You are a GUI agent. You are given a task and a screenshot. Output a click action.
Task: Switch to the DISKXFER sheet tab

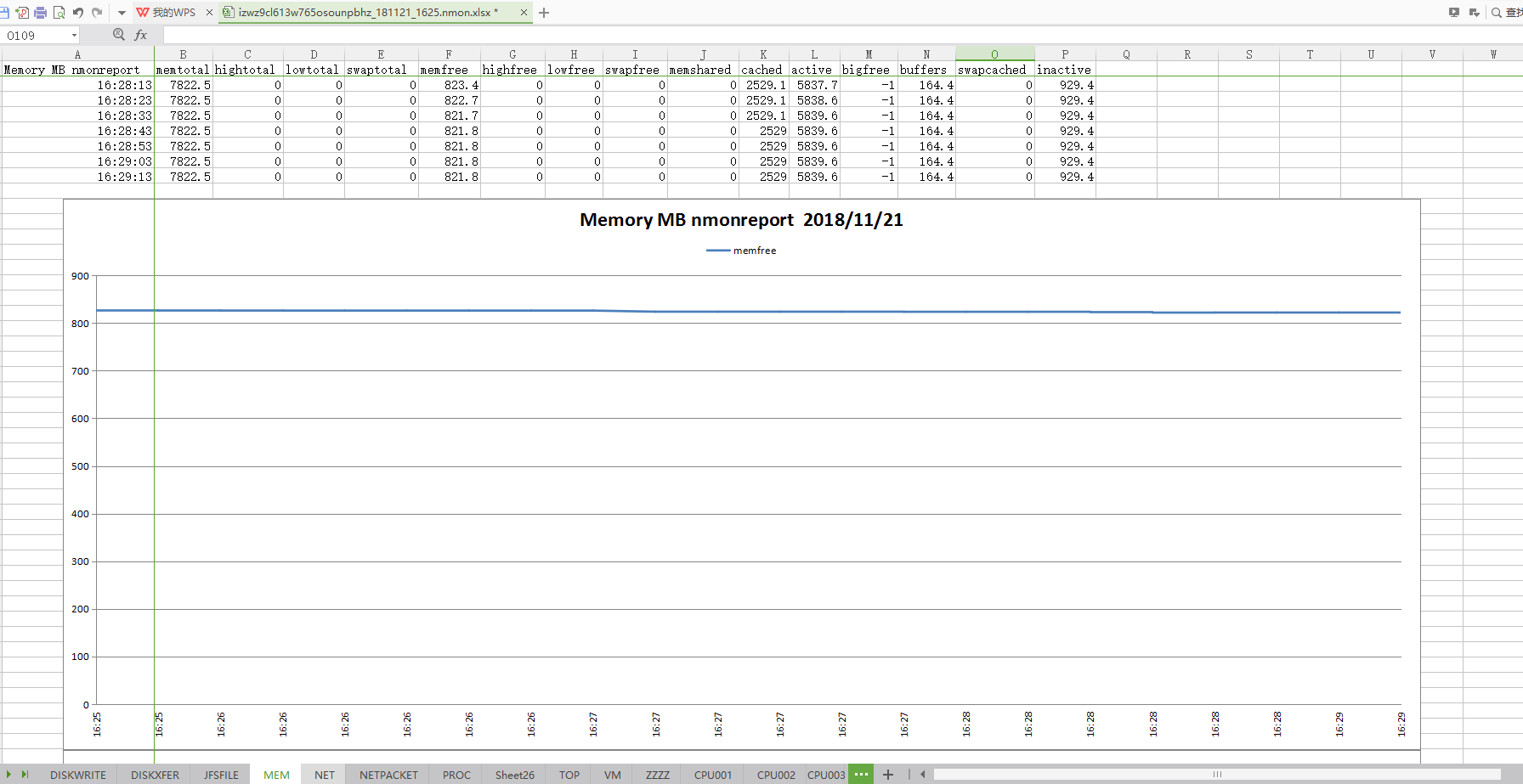[x=155, y=775]
